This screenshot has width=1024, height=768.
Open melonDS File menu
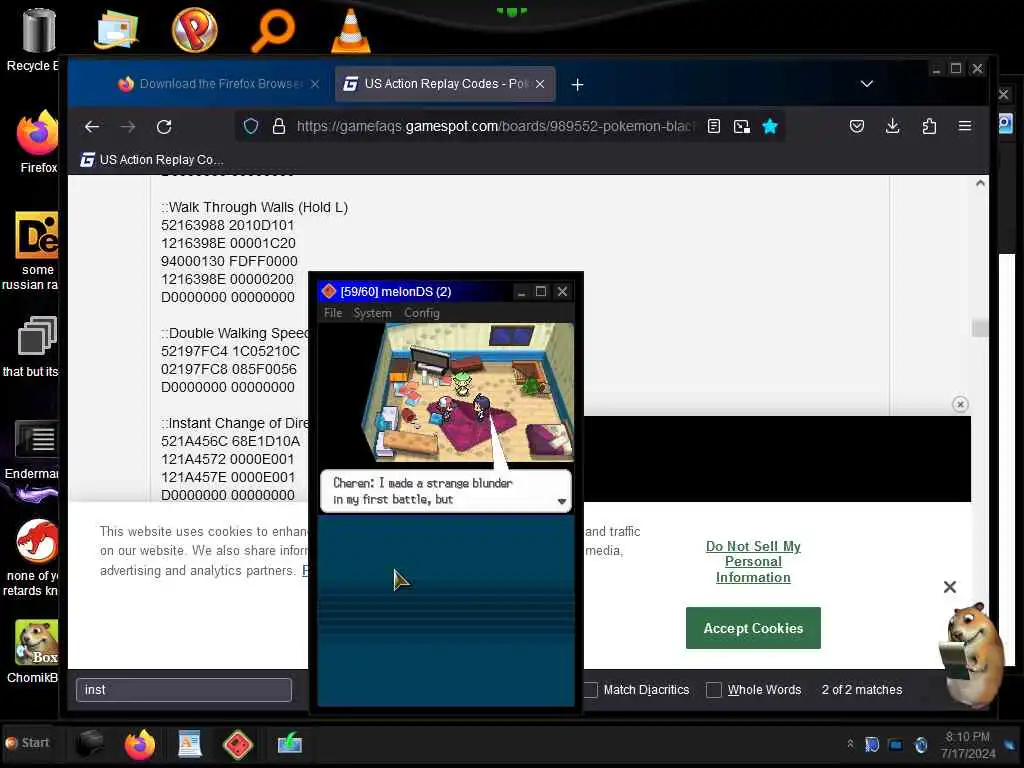pos(332,313)
